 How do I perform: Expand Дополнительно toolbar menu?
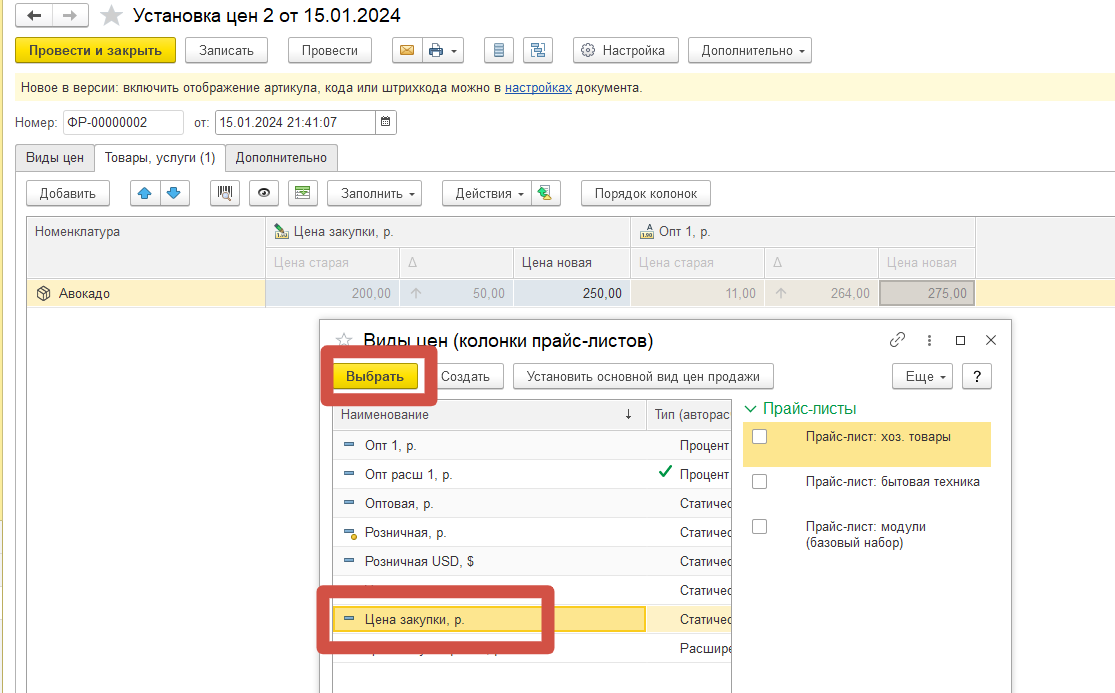[749, 50]
